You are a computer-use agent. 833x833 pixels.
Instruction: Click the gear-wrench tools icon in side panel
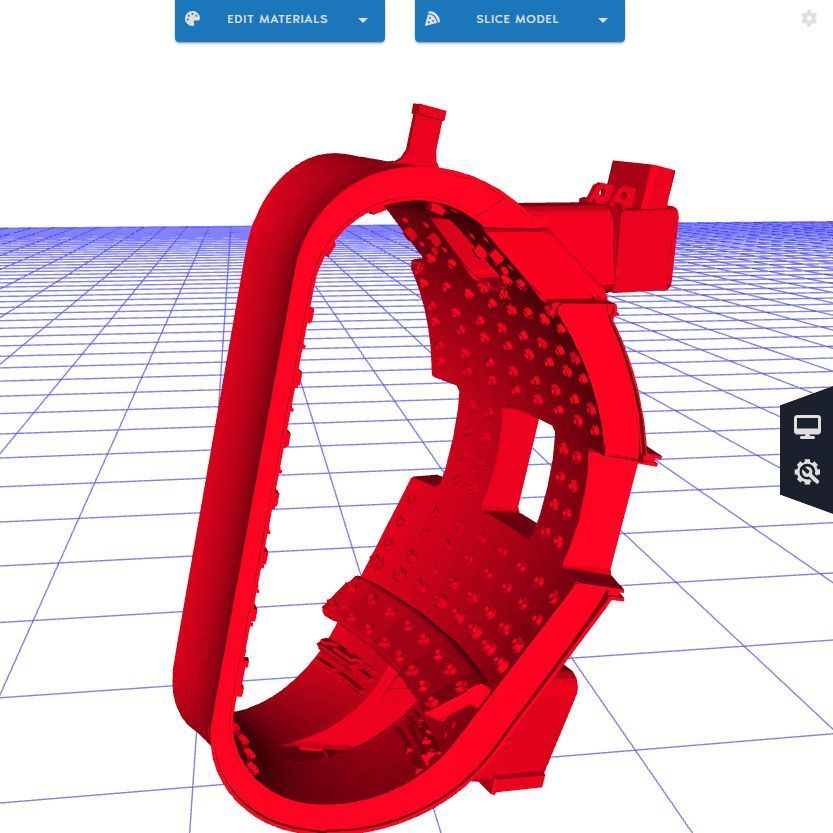807,472
